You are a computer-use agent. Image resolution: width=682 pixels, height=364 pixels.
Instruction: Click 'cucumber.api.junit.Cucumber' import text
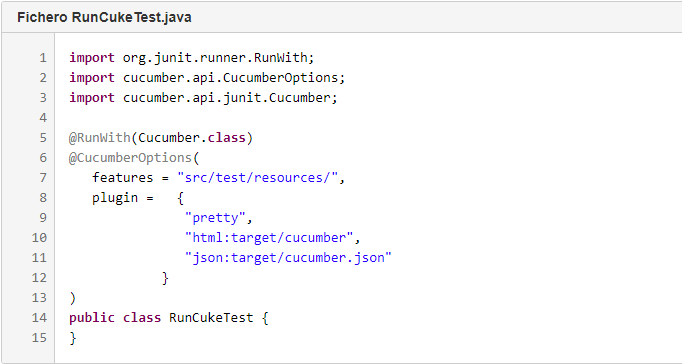[x=226, y=97]
